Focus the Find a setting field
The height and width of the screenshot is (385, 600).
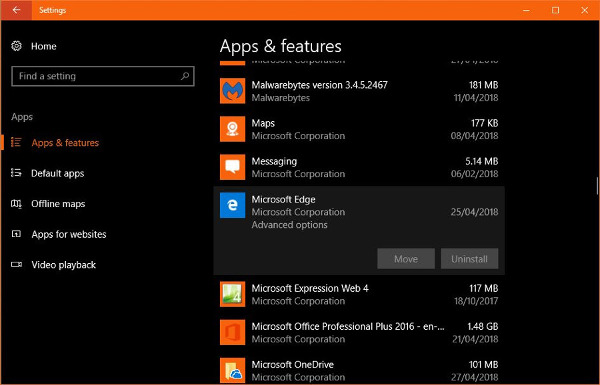coord(103,76)
